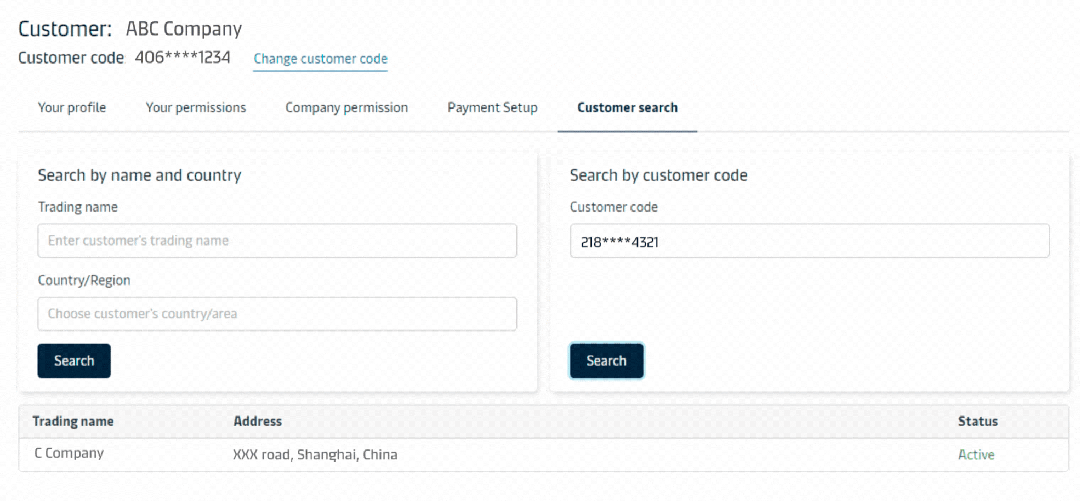Open the Country/Region dropdown field

277,314
